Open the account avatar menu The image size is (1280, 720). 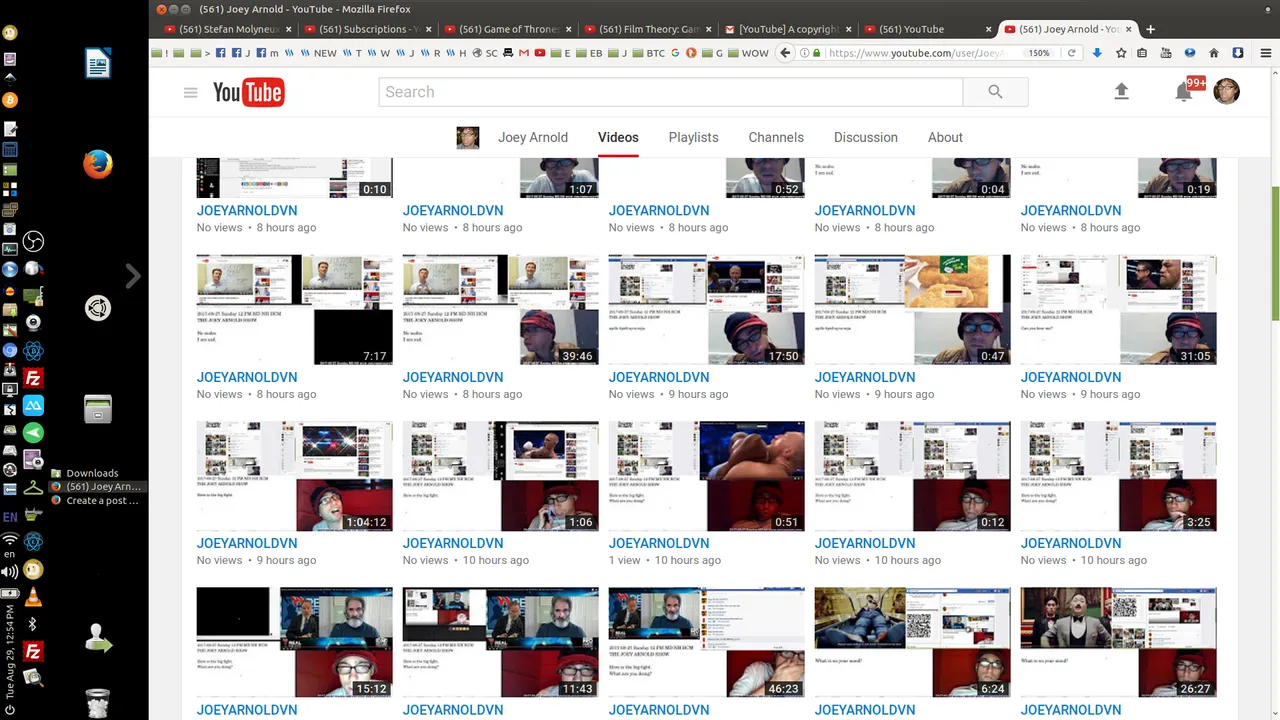[1226, 92]
